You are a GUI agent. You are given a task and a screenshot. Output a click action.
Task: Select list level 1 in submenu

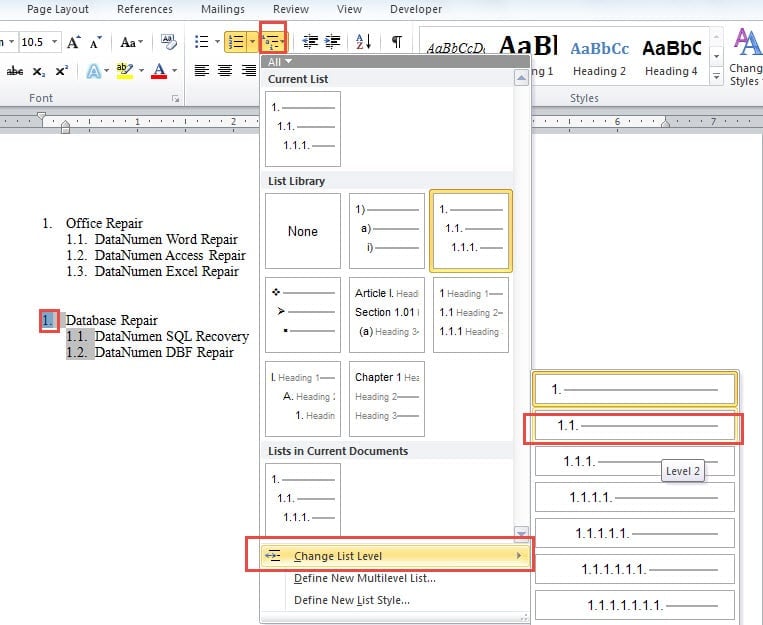pyautogui.click(x=635, y=389)
